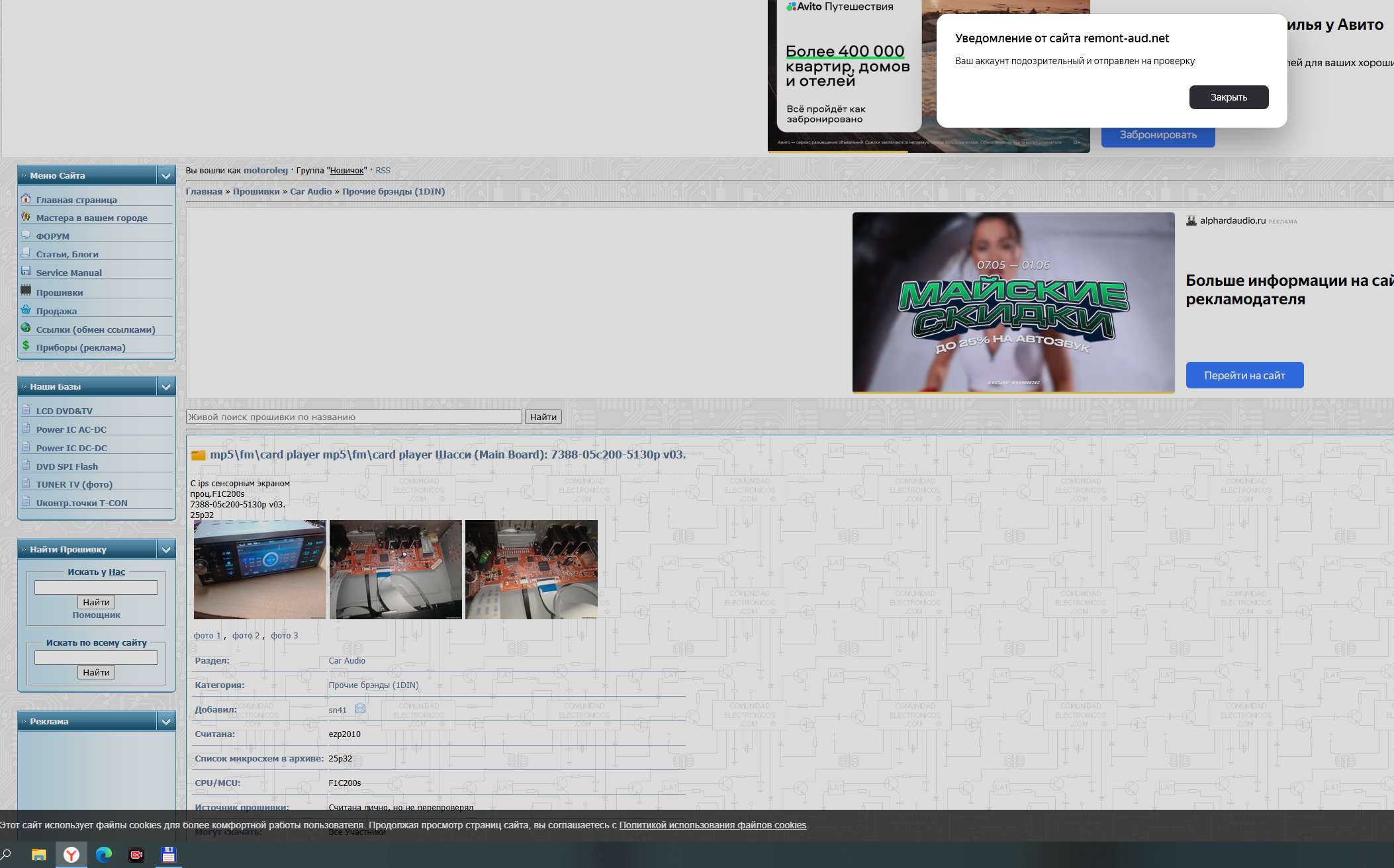The width and height of the screenshot is (1394, 868).
Task: Click the globe icon beside Ссылки
Action: point(26,327)
